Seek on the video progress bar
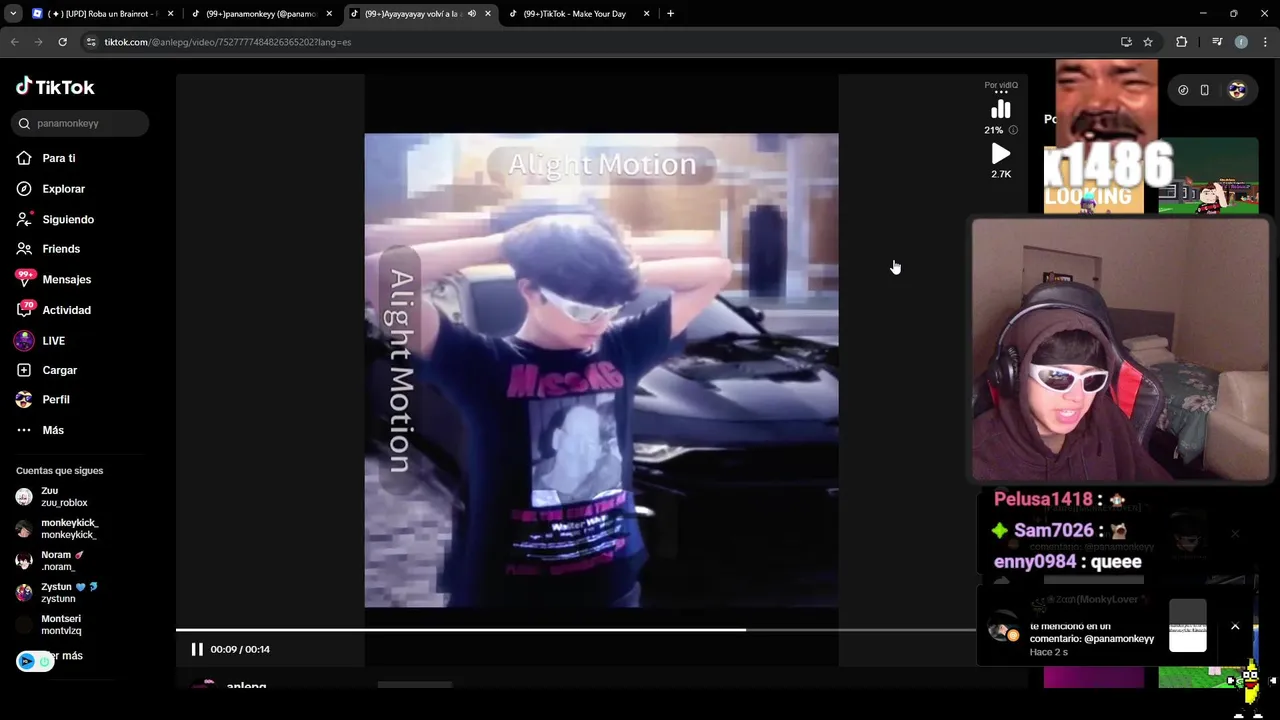 click(x=576, y=630)
